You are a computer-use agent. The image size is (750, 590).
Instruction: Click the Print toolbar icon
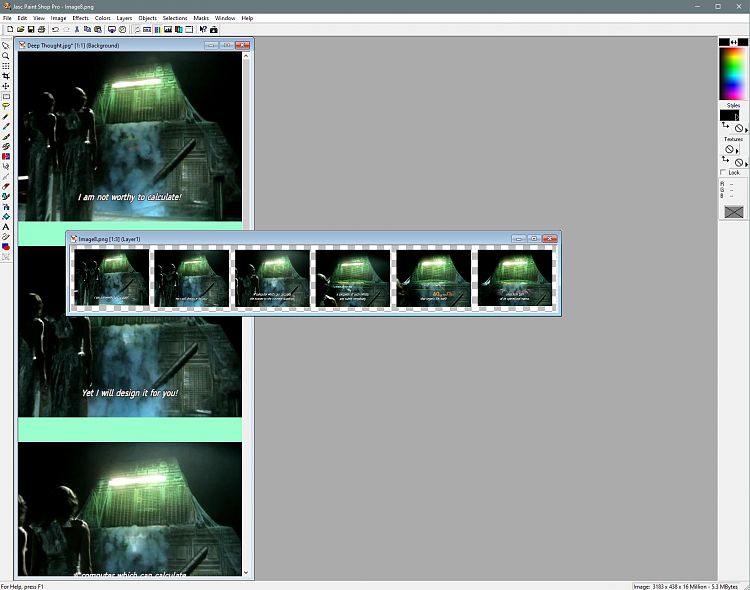42,30
